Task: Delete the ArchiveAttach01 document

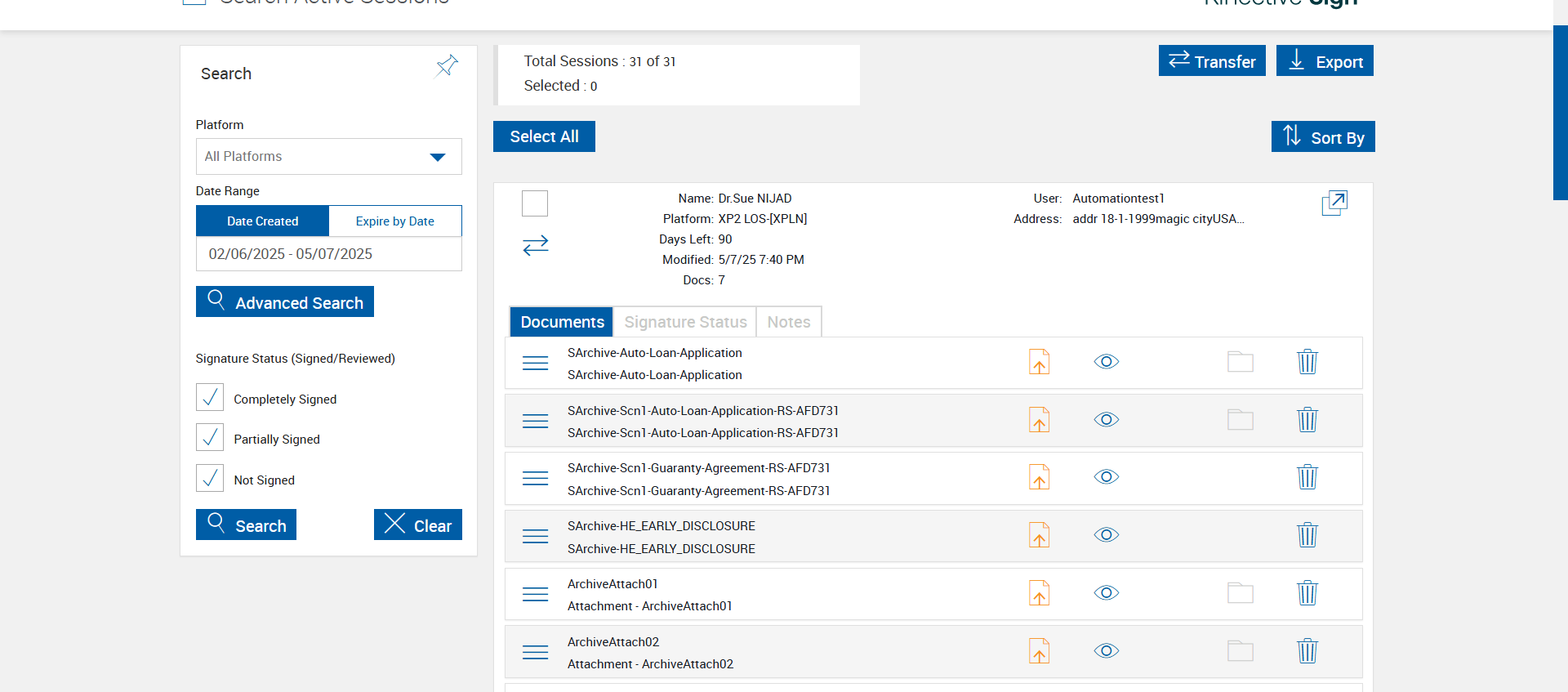Action: click(x=1307, y=593)
